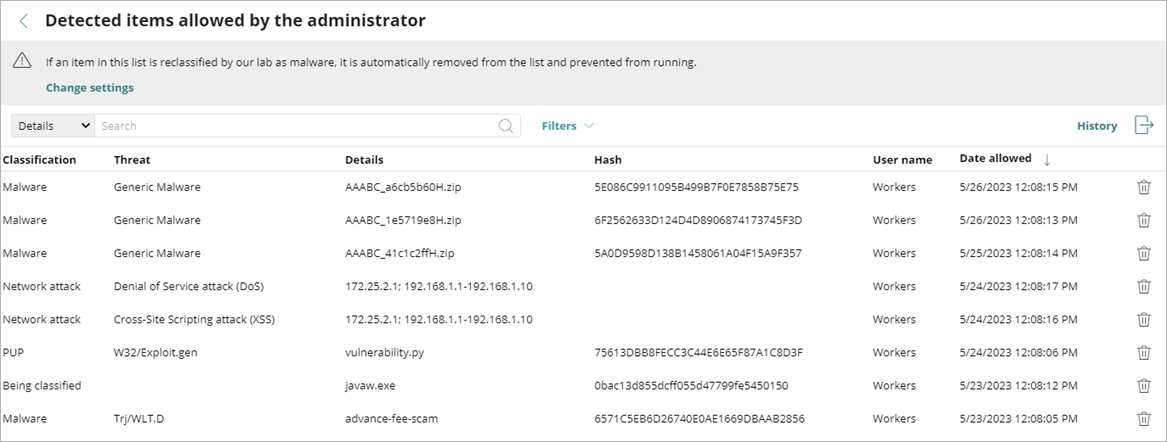This screenshot has height=442, width=1167.
Task: Click the Hash column header
Action: click(607, 160)
